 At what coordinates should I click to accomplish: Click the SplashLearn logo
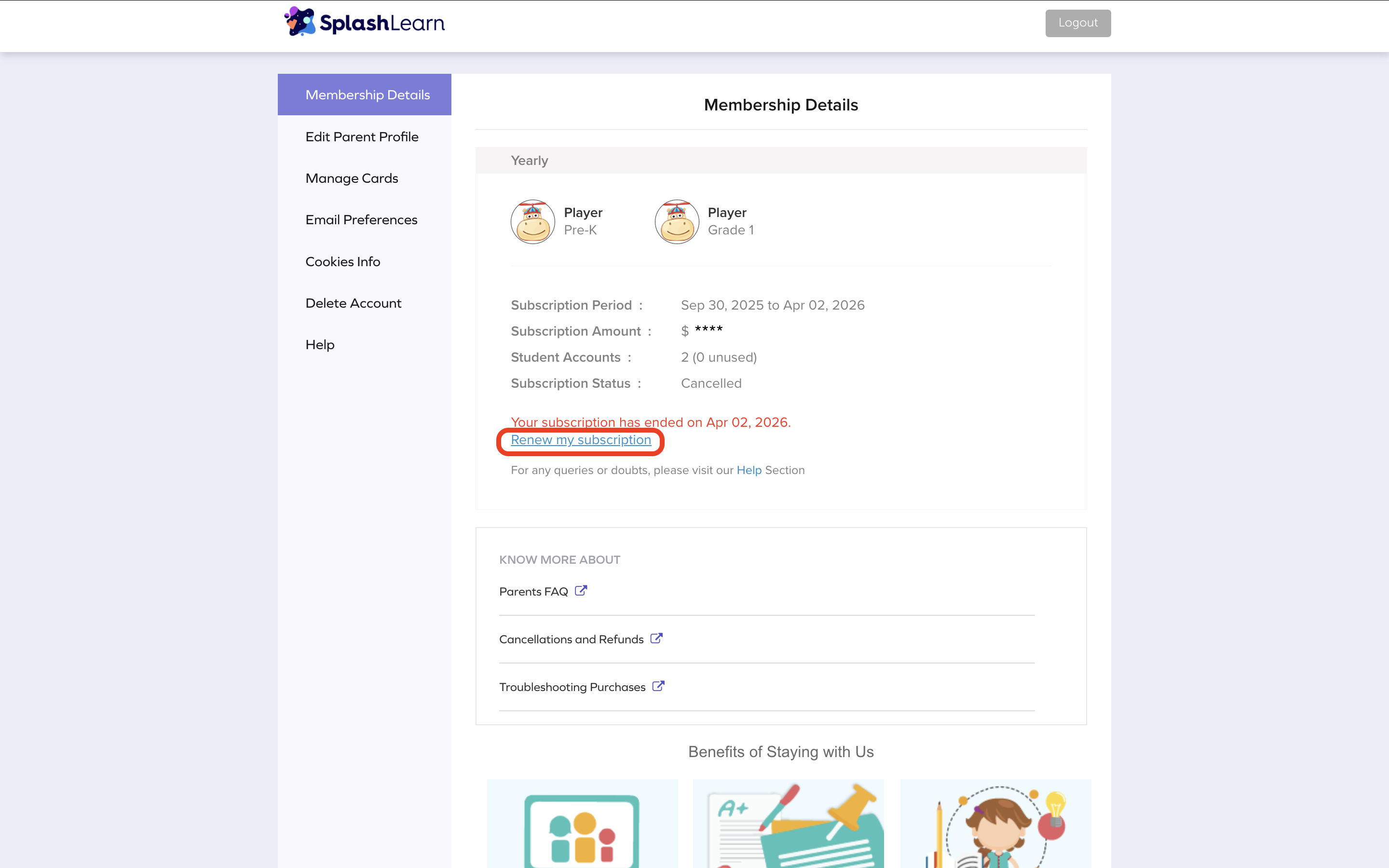click(x=365, y=22)
